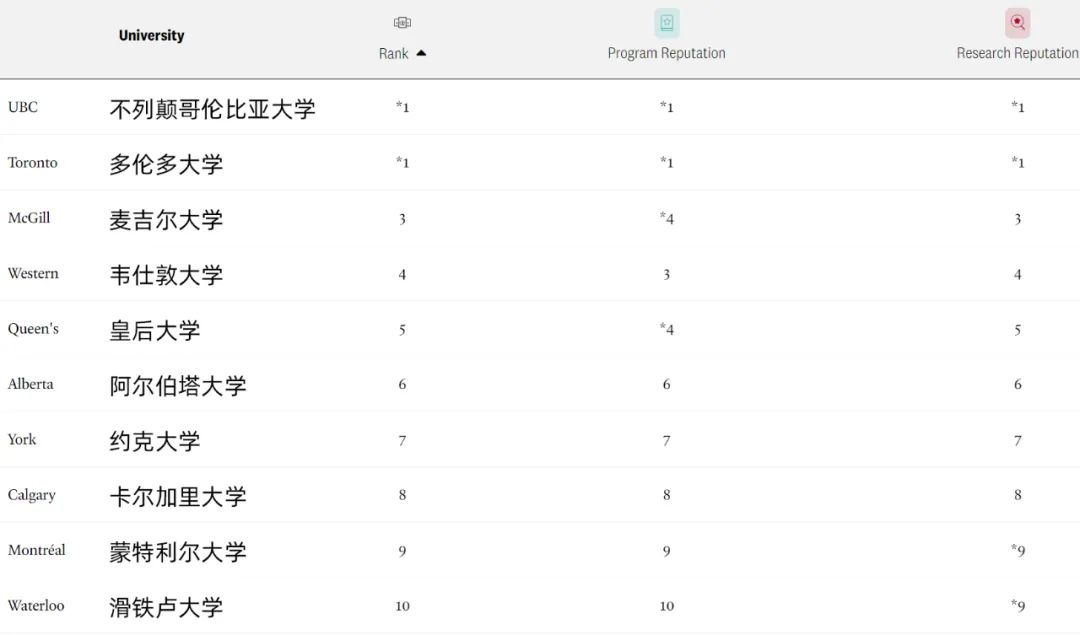Viewport: 1080px width, 635px height.
Task: Click the University column header
Action: point(151,35)
